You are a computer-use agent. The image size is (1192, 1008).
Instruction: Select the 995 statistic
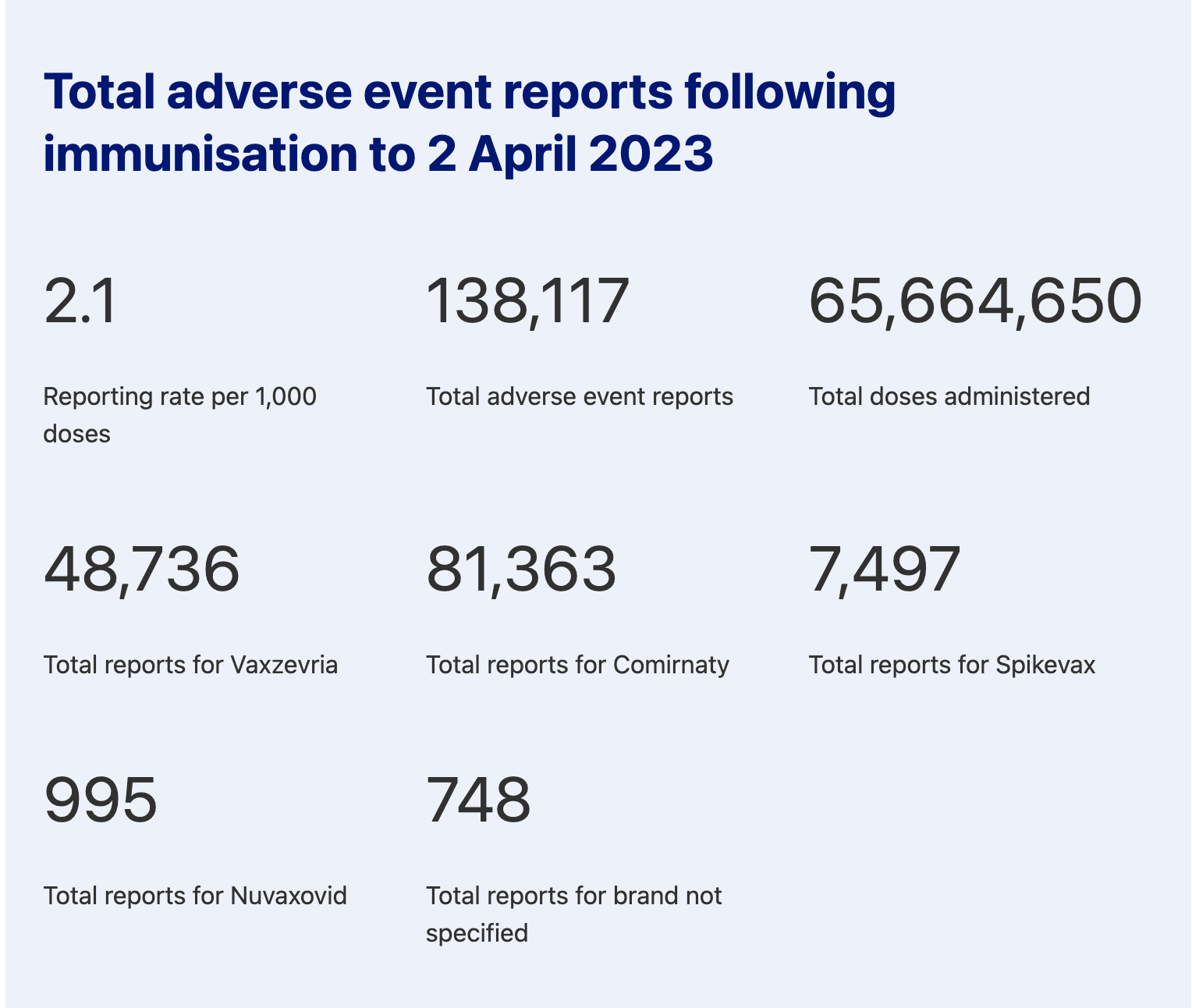[x=101, y=800]
